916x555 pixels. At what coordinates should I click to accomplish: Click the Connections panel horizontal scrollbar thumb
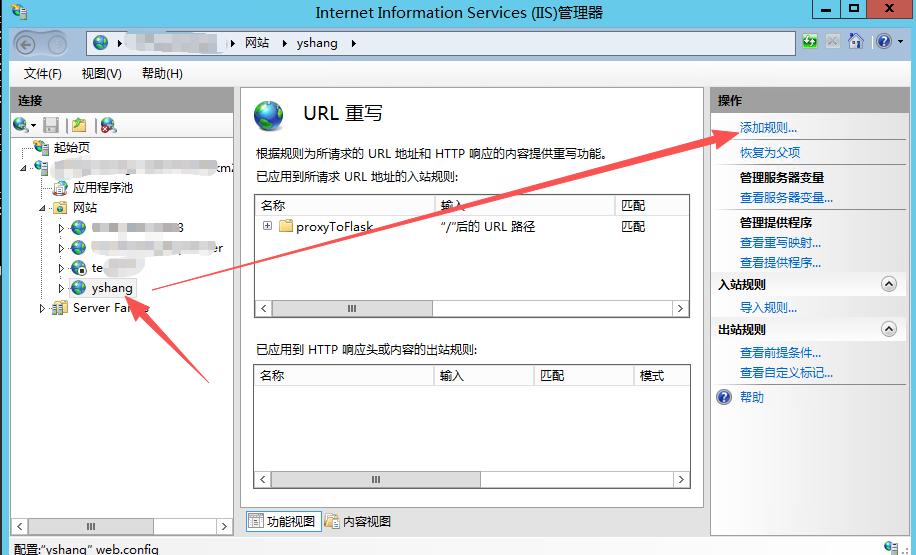point(91,526)
